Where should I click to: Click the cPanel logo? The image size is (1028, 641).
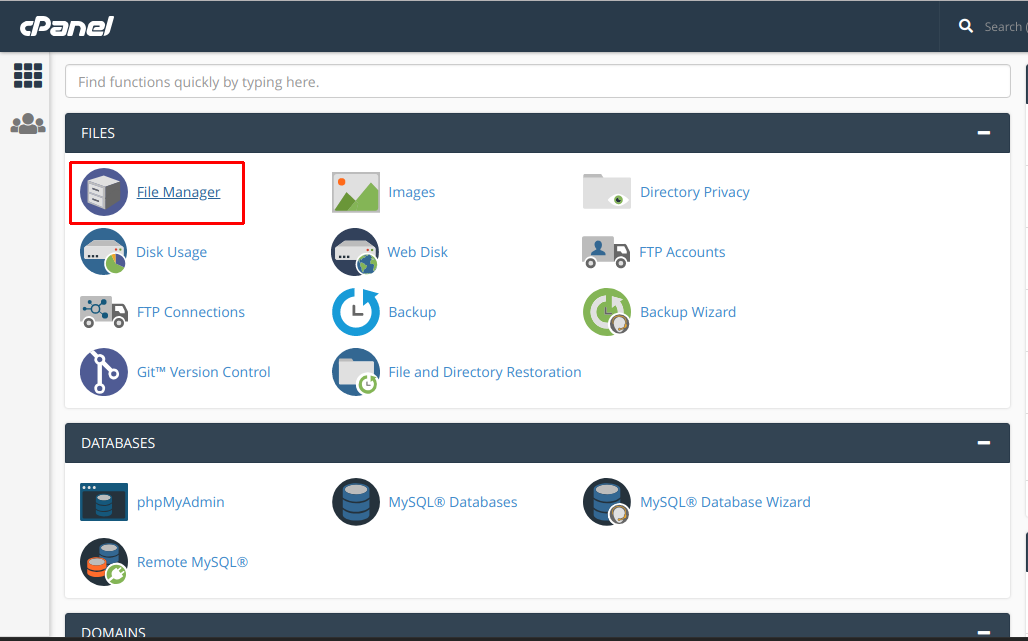pos(66,25)
